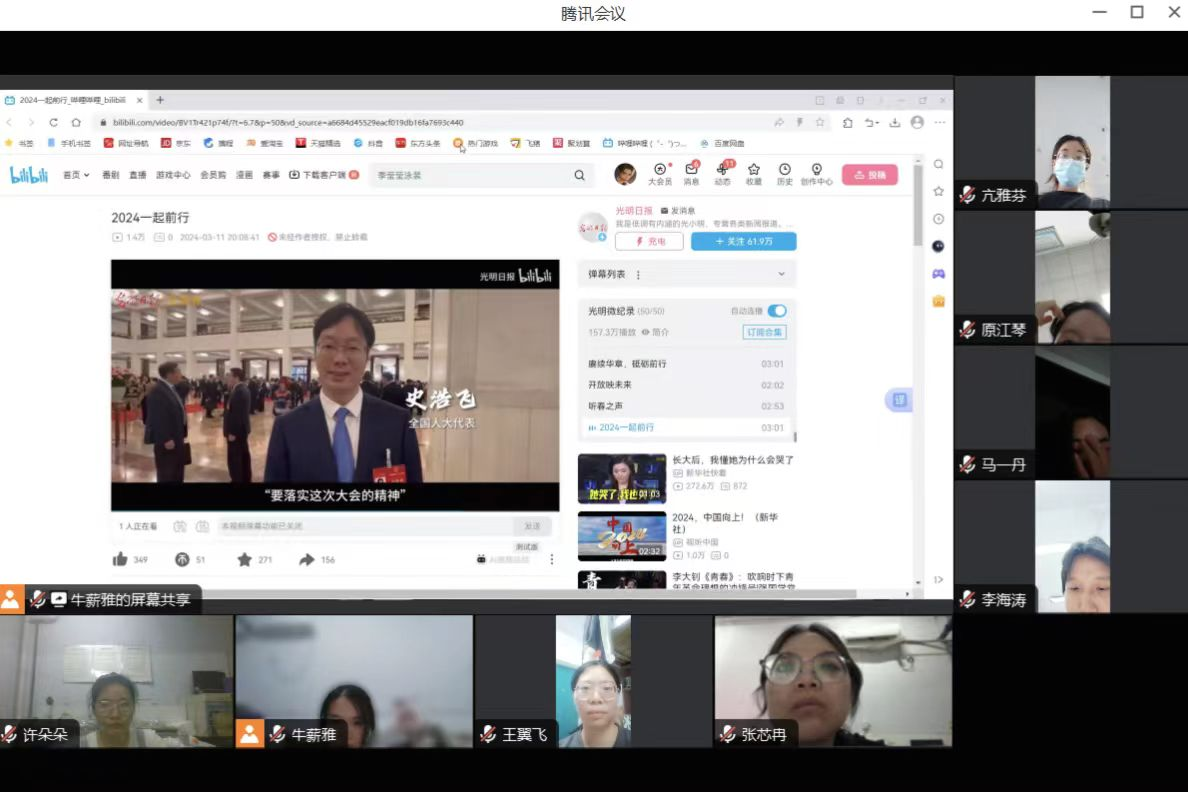Expand the 弹幕列表 danmaku list chevron
This screenshot has width=1188, height=792.
[x=782, y=274]
